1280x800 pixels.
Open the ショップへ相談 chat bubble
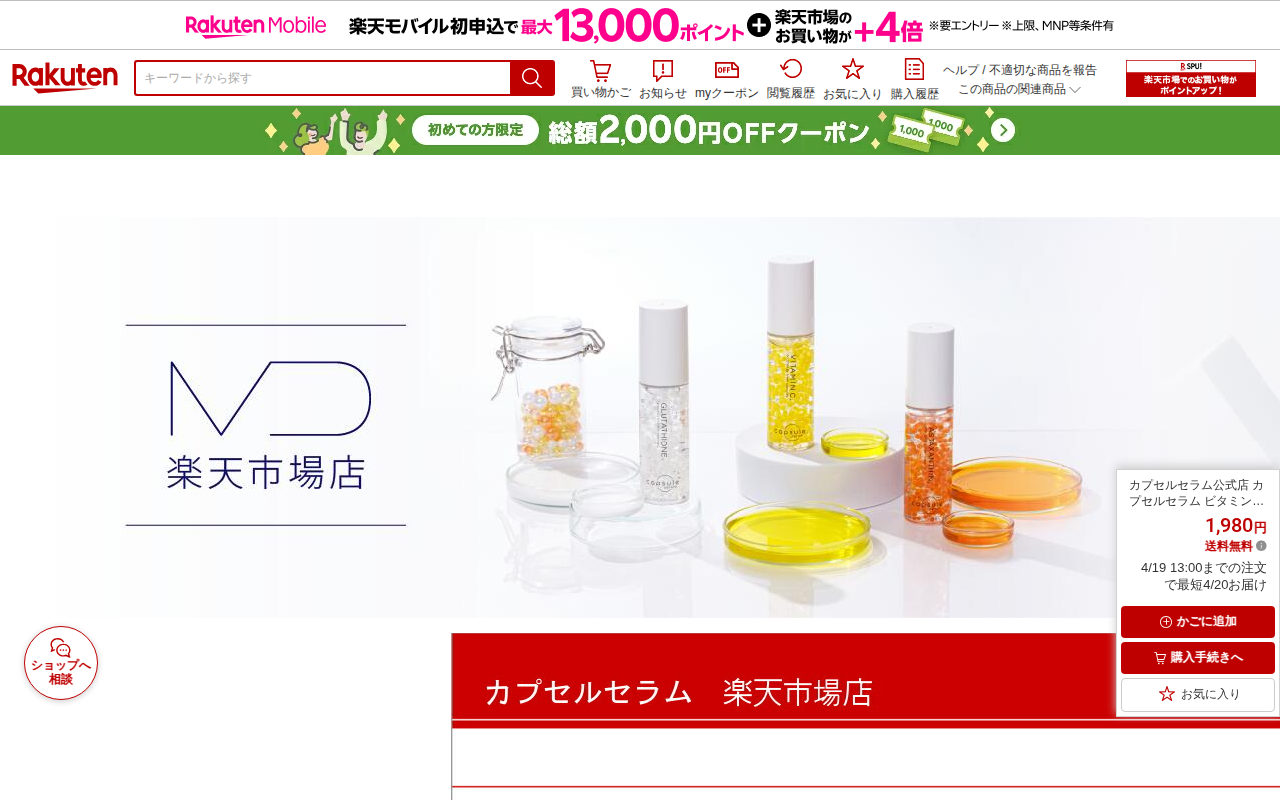[61, 663]
